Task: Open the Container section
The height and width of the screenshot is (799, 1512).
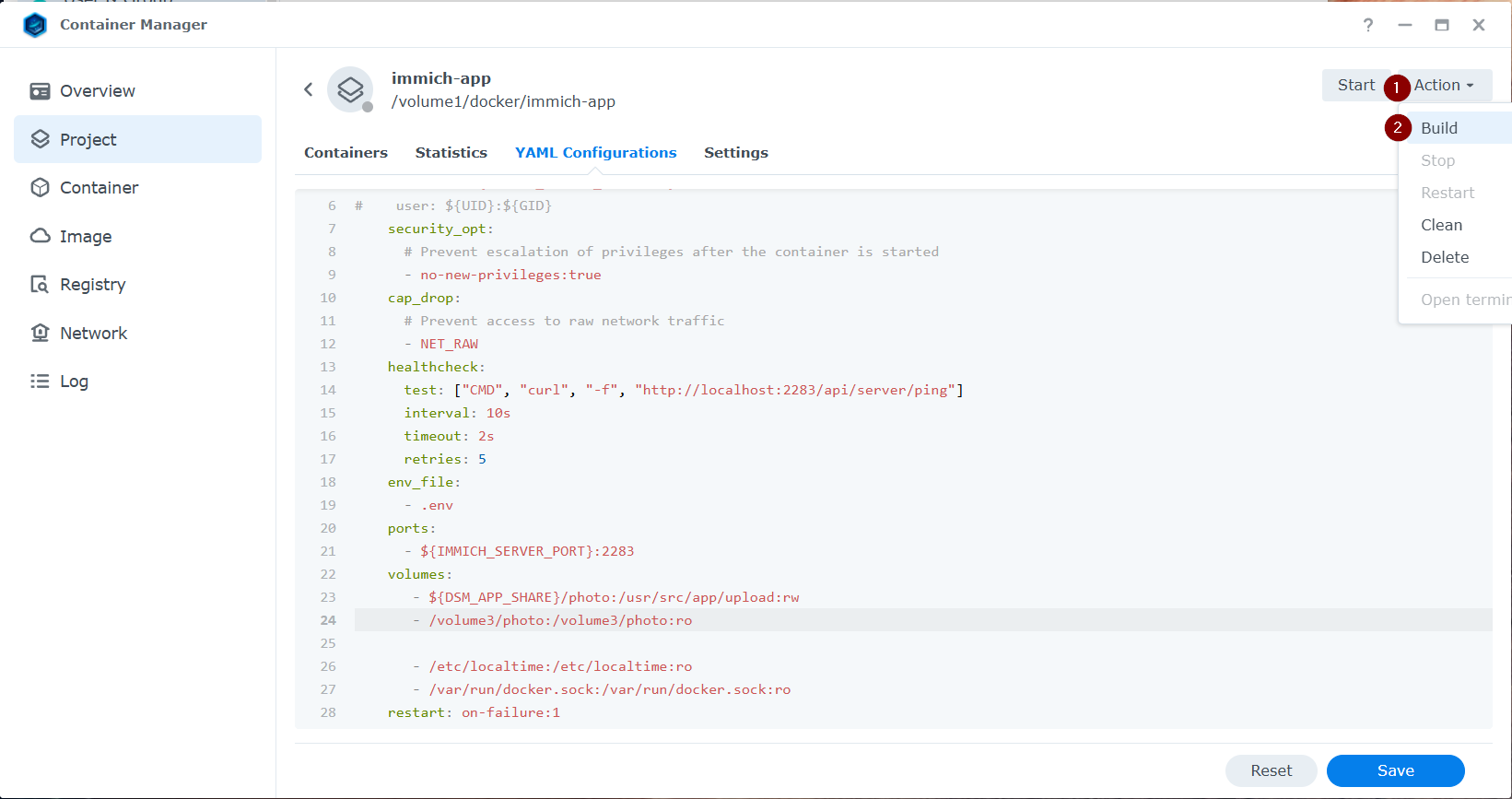Action: tap(138, 188)
